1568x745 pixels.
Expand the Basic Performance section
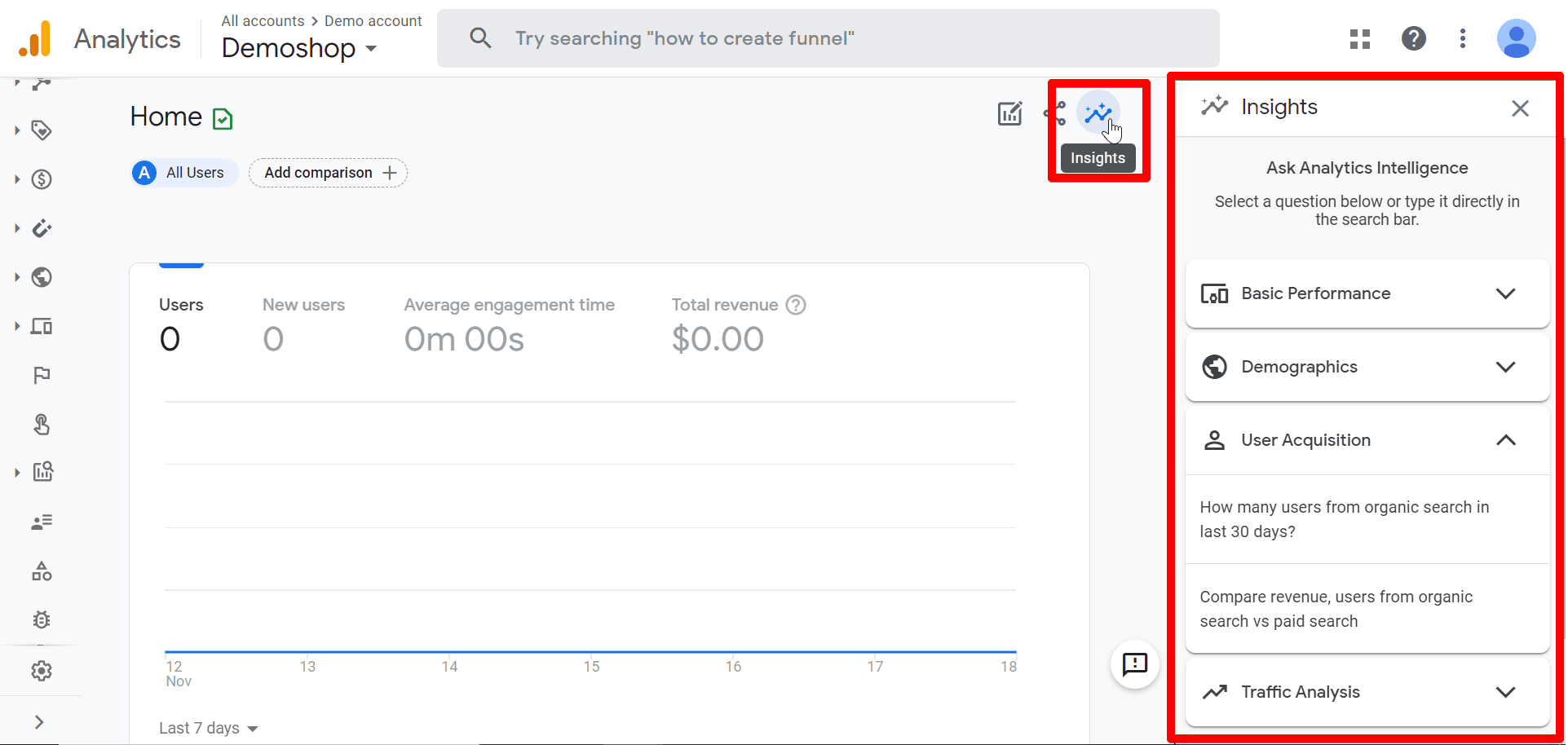(x=1367, y=293)
